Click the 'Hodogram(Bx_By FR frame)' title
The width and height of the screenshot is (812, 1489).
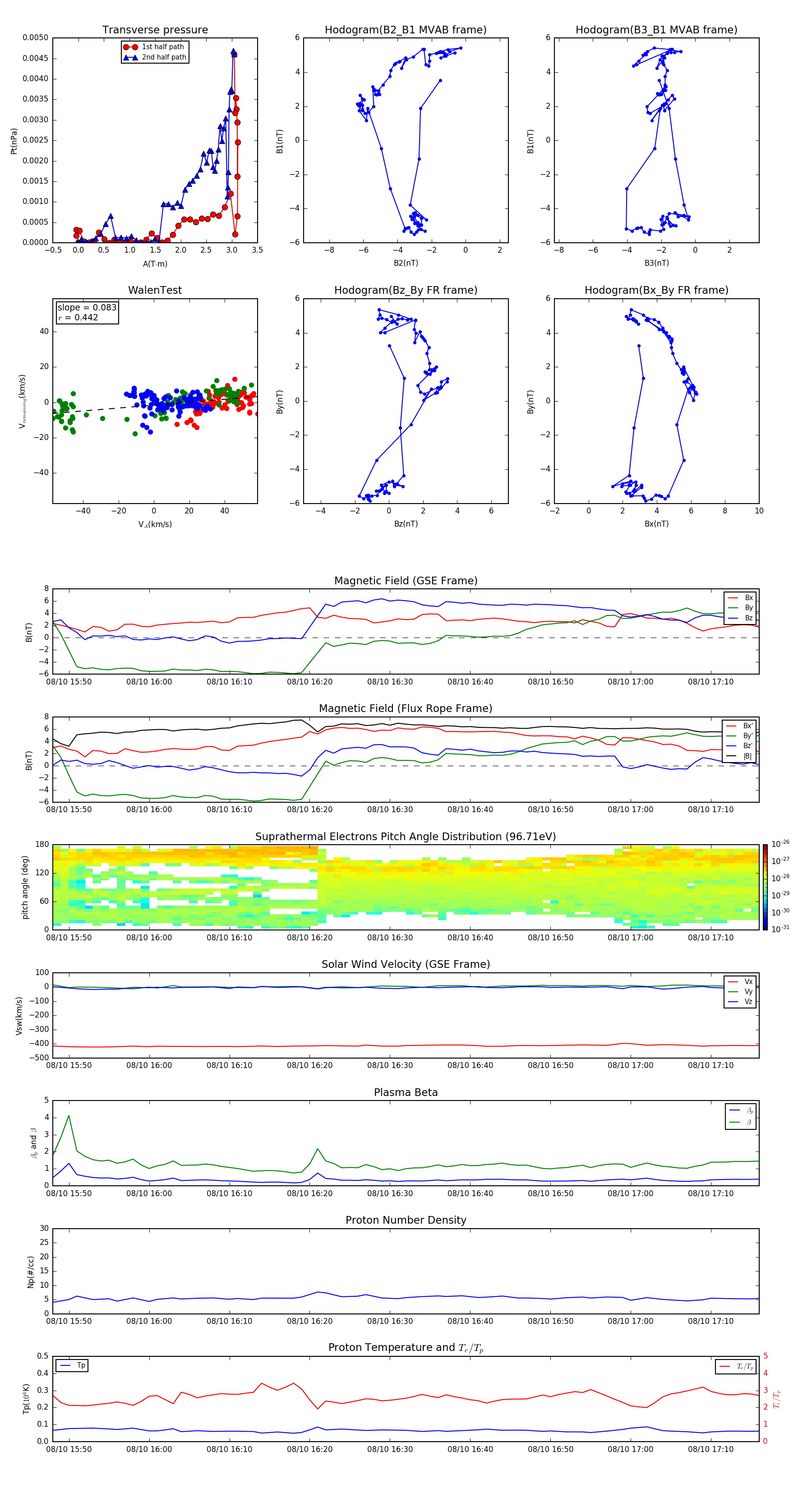656,290
